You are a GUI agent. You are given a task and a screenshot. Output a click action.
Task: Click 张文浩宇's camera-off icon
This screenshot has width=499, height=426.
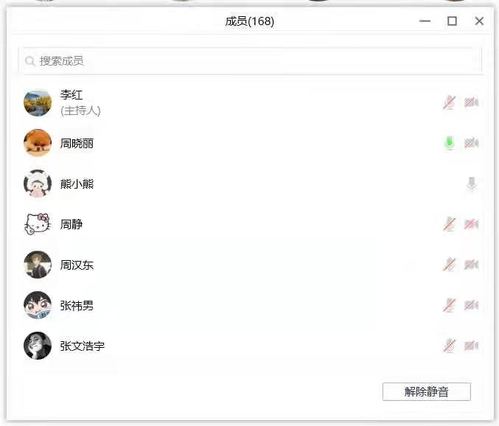coord(471,346)
